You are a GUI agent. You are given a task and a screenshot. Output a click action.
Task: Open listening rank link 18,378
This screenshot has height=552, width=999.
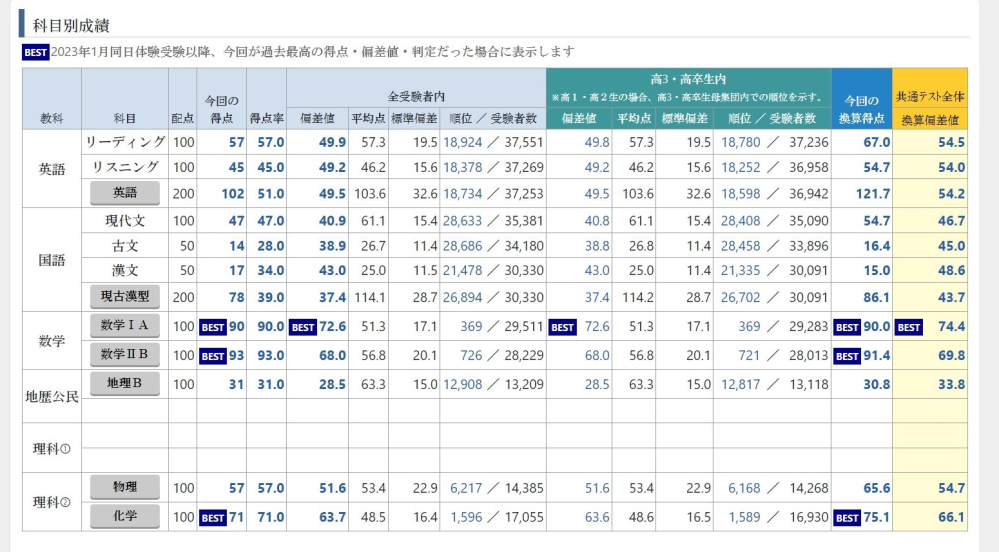(x=463, y=167)
